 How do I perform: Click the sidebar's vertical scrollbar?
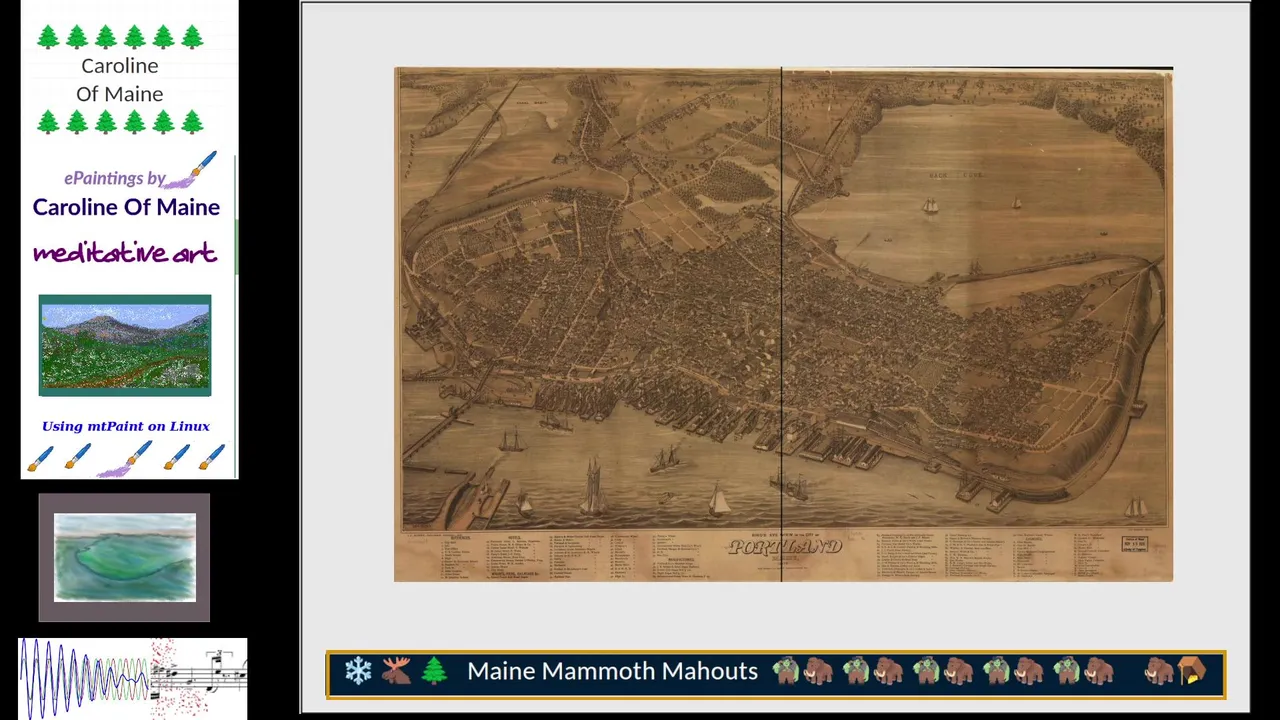coord(237,248)
